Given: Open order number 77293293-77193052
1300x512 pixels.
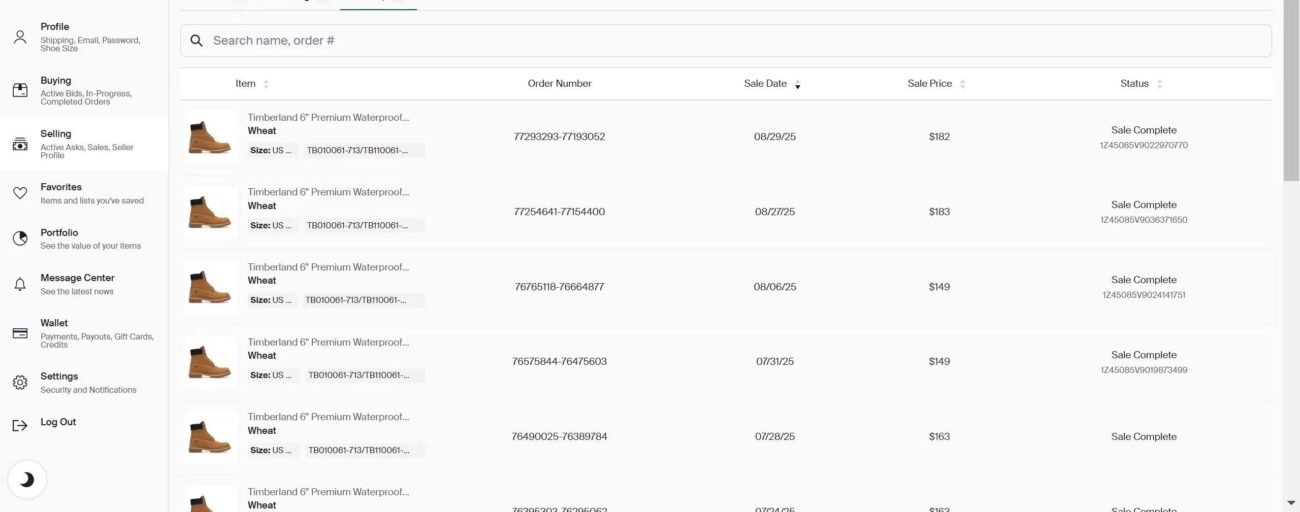Looking at the screenshot, I should tap(559, 137).
